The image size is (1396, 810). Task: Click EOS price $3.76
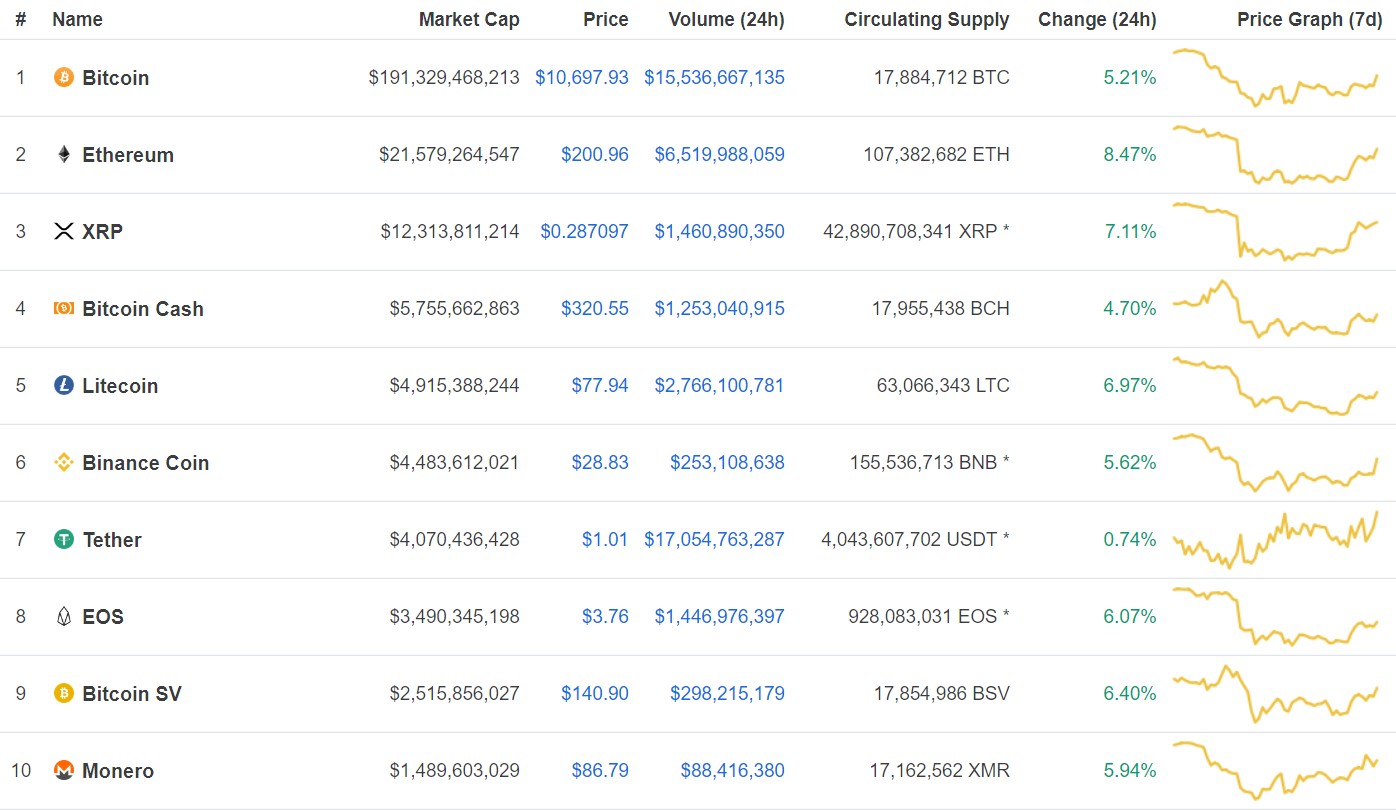(x=606, y=616)
